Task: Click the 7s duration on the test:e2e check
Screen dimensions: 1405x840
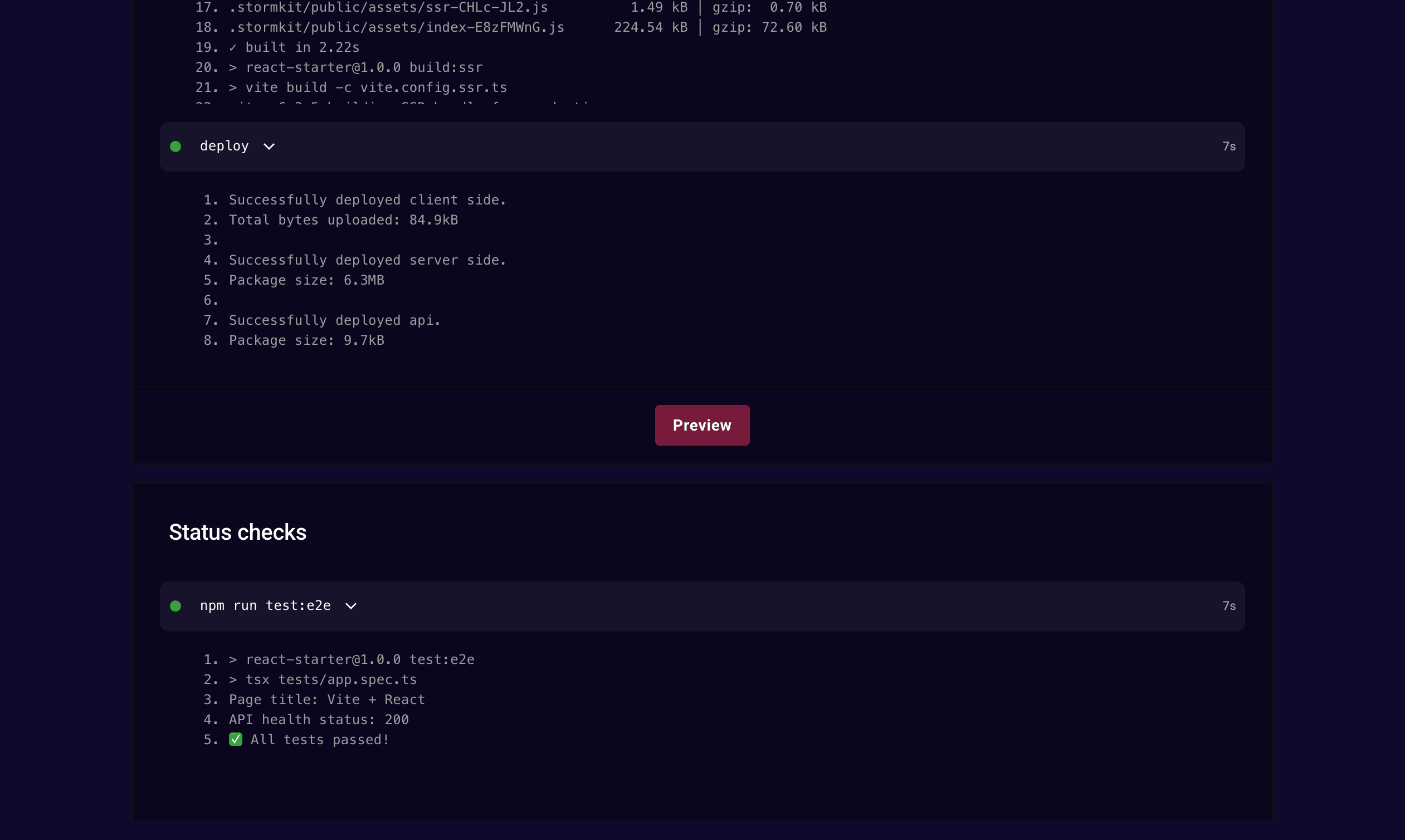Action: [x=1228, y=605]
